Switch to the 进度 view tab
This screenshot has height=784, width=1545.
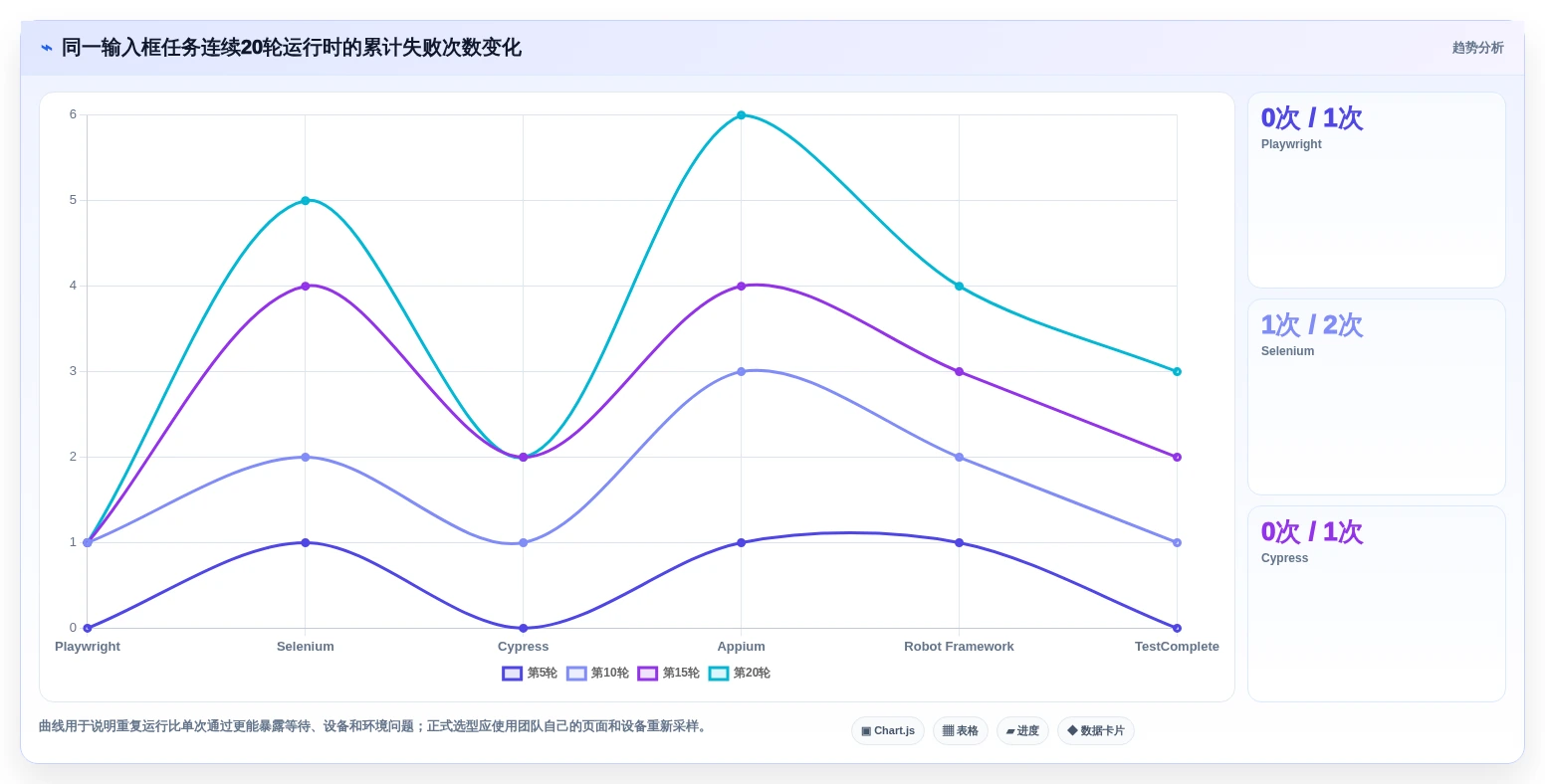pyautogui.click(x=1022, y=731)
